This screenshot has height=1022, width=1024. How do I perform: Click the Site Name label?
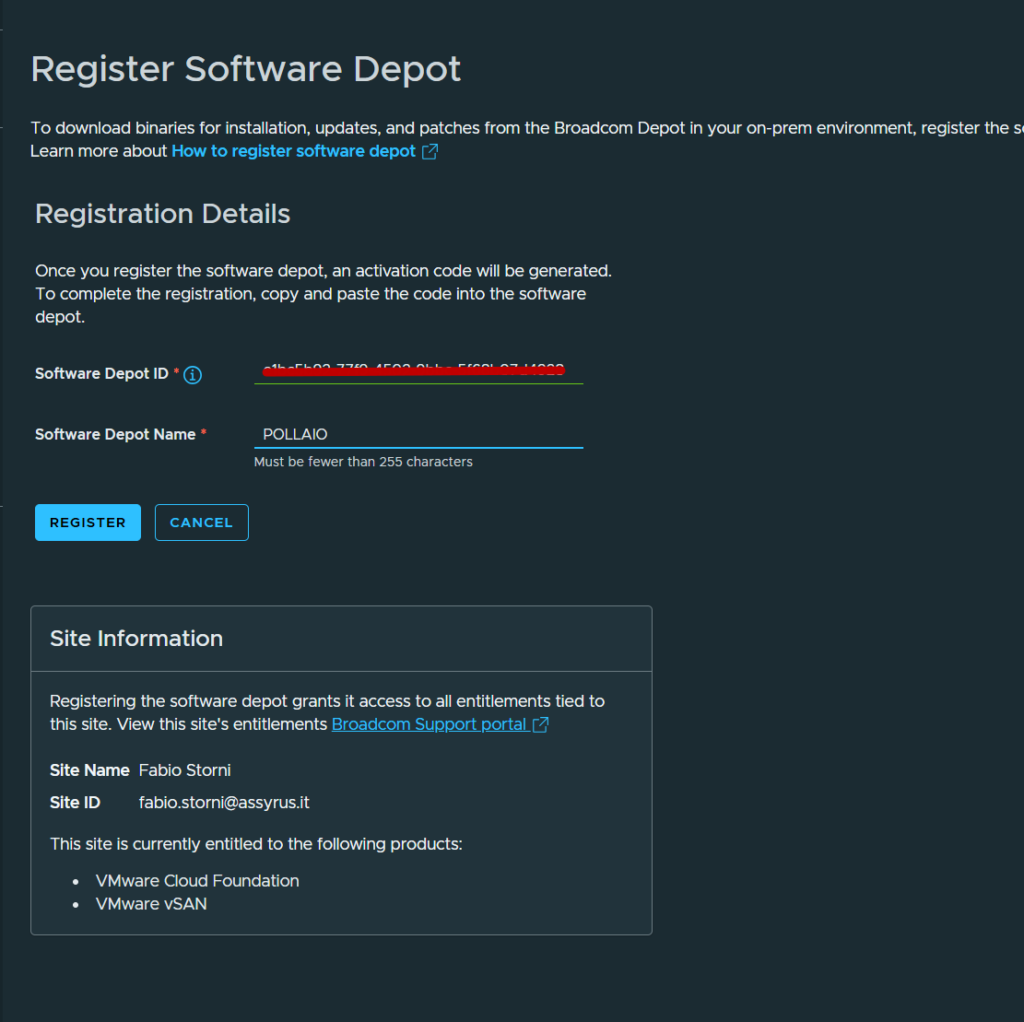click(x=89, y=771)
